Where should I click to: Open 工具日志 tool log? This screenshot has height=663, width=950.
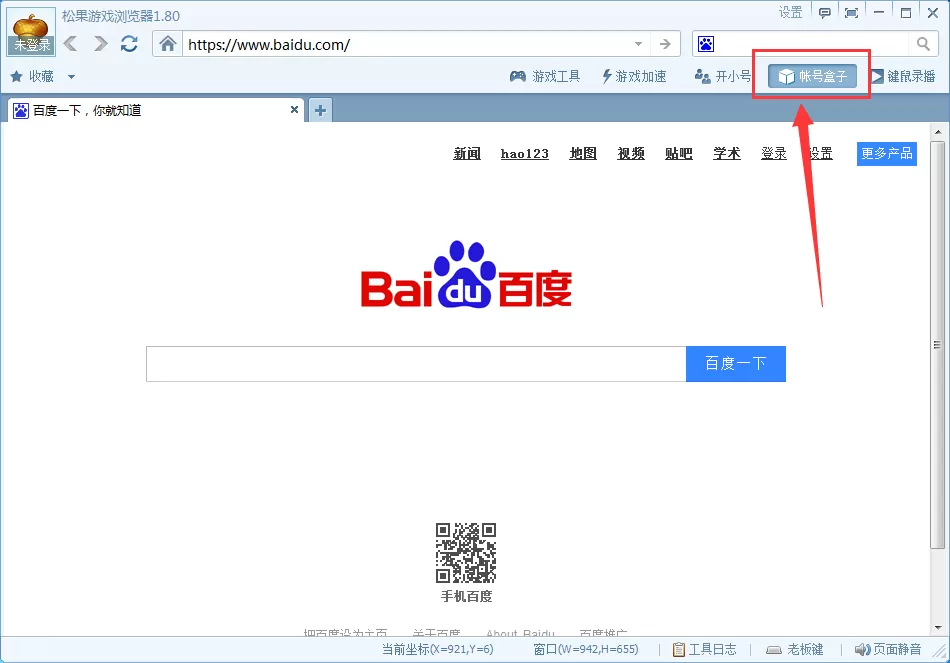(x=705, y=650)
